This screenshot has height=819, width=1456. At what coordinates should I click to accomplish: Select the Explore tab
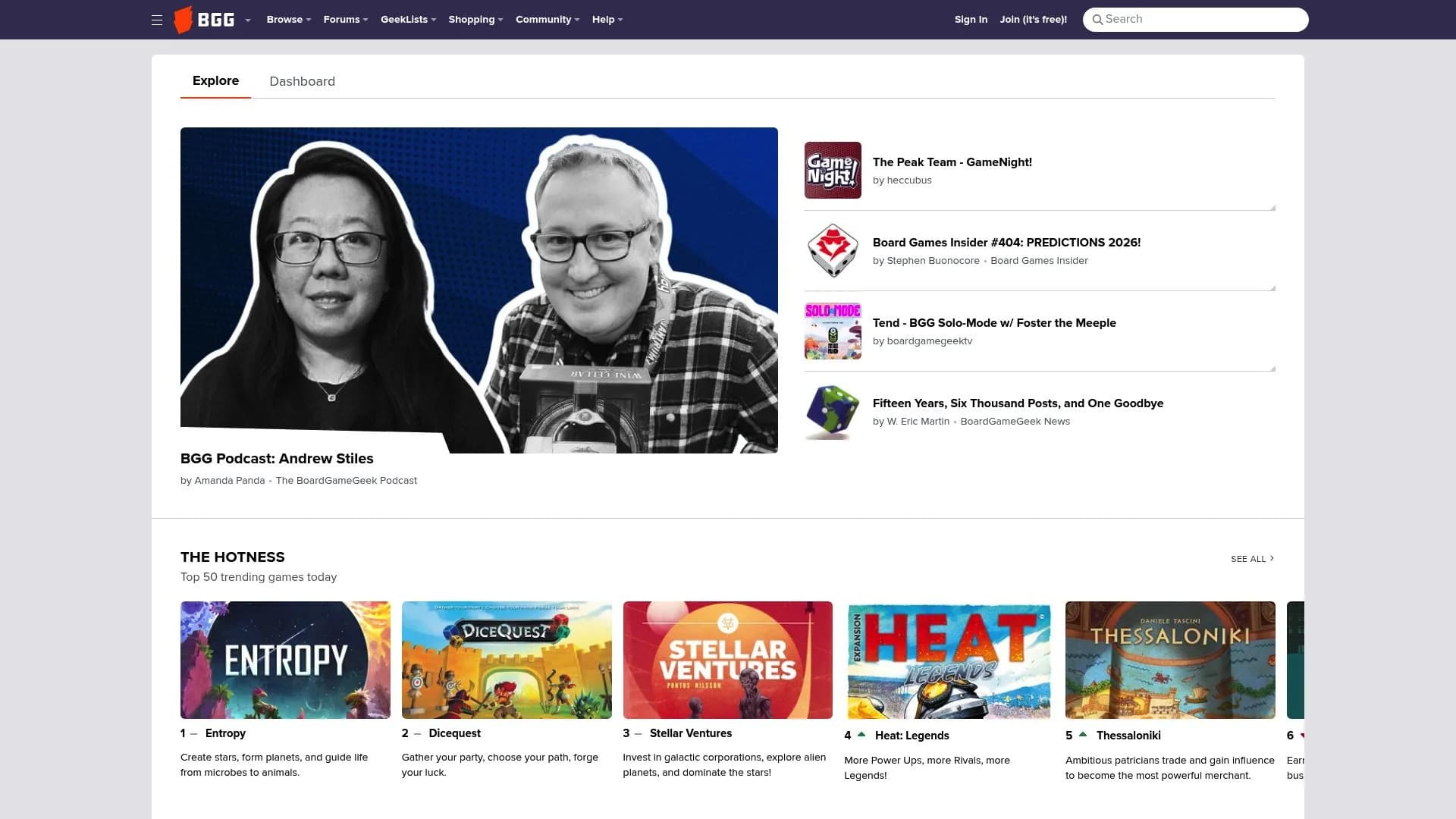tap(215, 80)
